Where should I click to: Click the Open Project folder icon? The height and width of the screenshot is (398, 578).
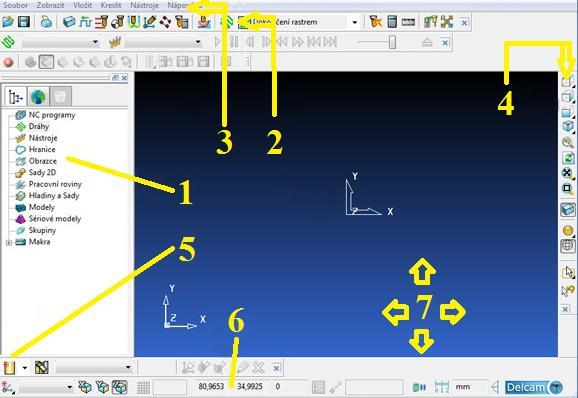(8, 22)
